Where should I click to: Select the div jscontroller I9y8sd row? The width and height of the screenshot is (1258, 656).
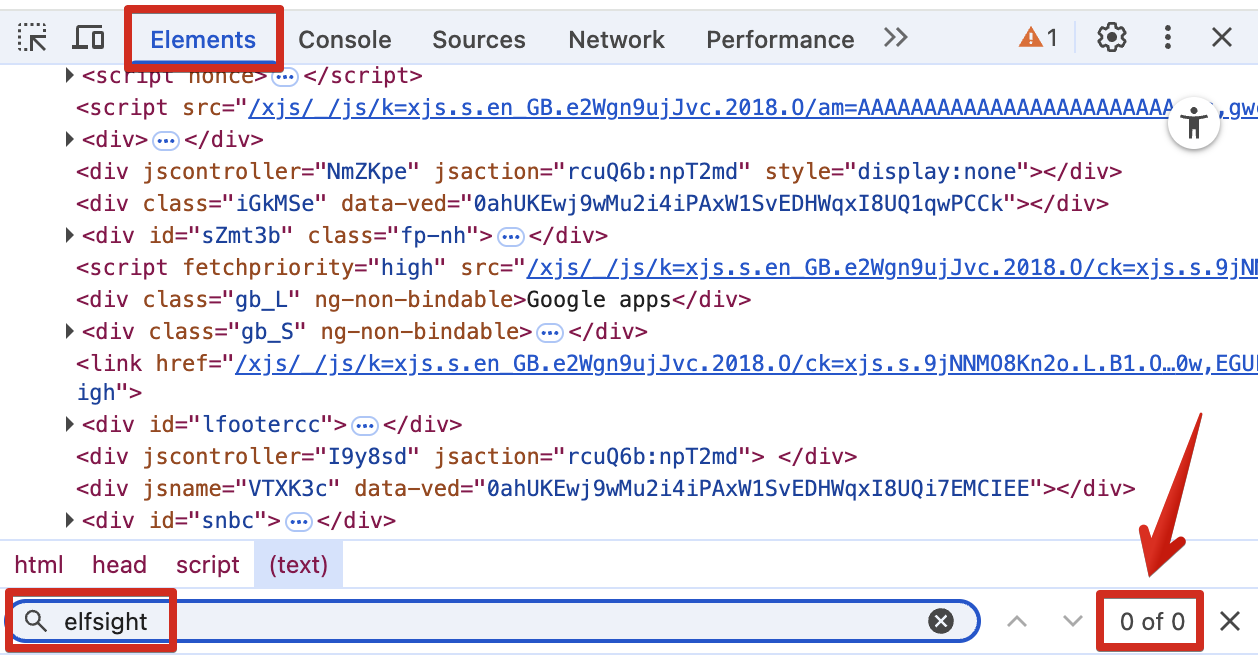466,457
